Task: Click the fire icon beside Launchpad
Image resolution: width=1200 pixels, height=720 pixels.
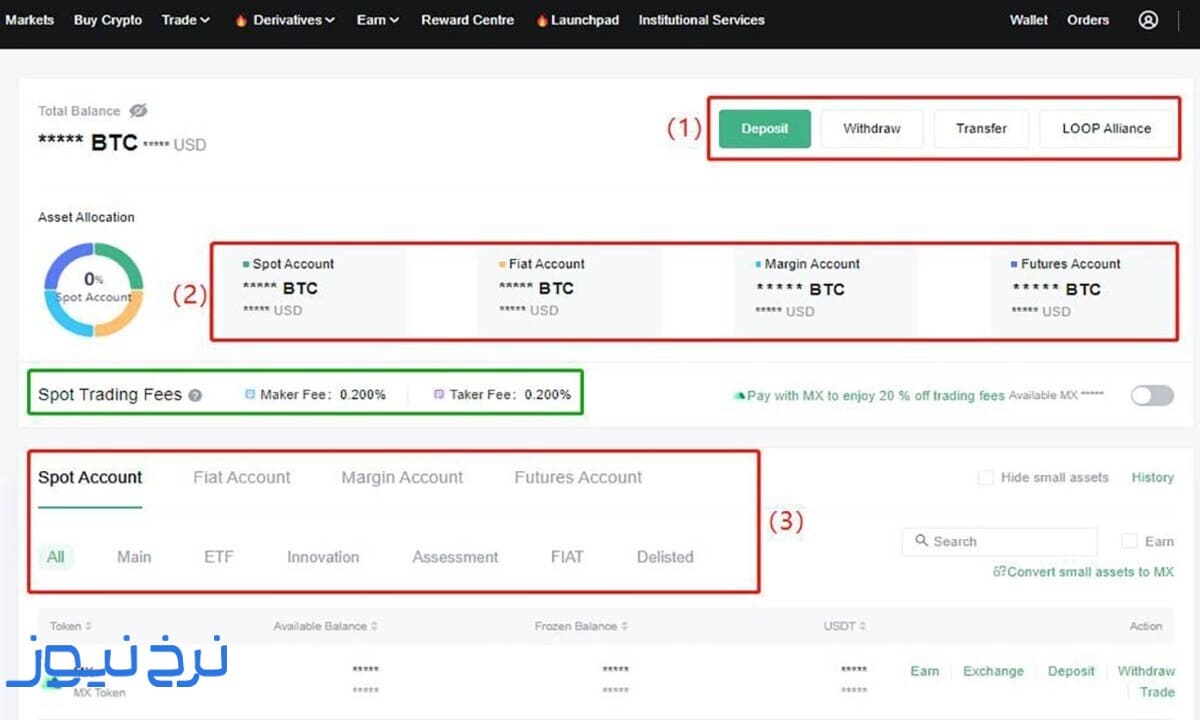Action: click(x=542, y=20)
